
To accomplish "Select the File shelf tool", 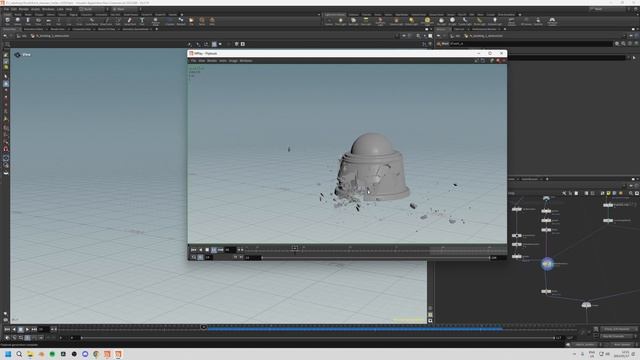I will (x=191, y=20).
